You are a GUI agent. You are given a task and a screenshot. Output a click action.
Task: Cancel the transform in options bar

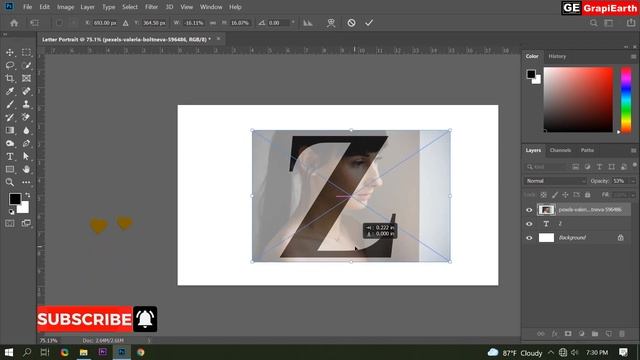coord(351,23)
